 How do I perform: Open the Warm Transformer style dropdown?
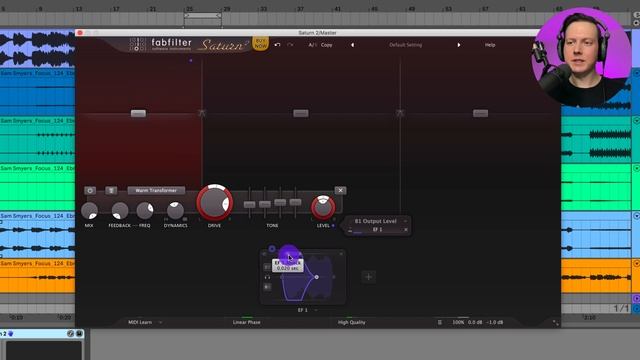coord(156,191)
